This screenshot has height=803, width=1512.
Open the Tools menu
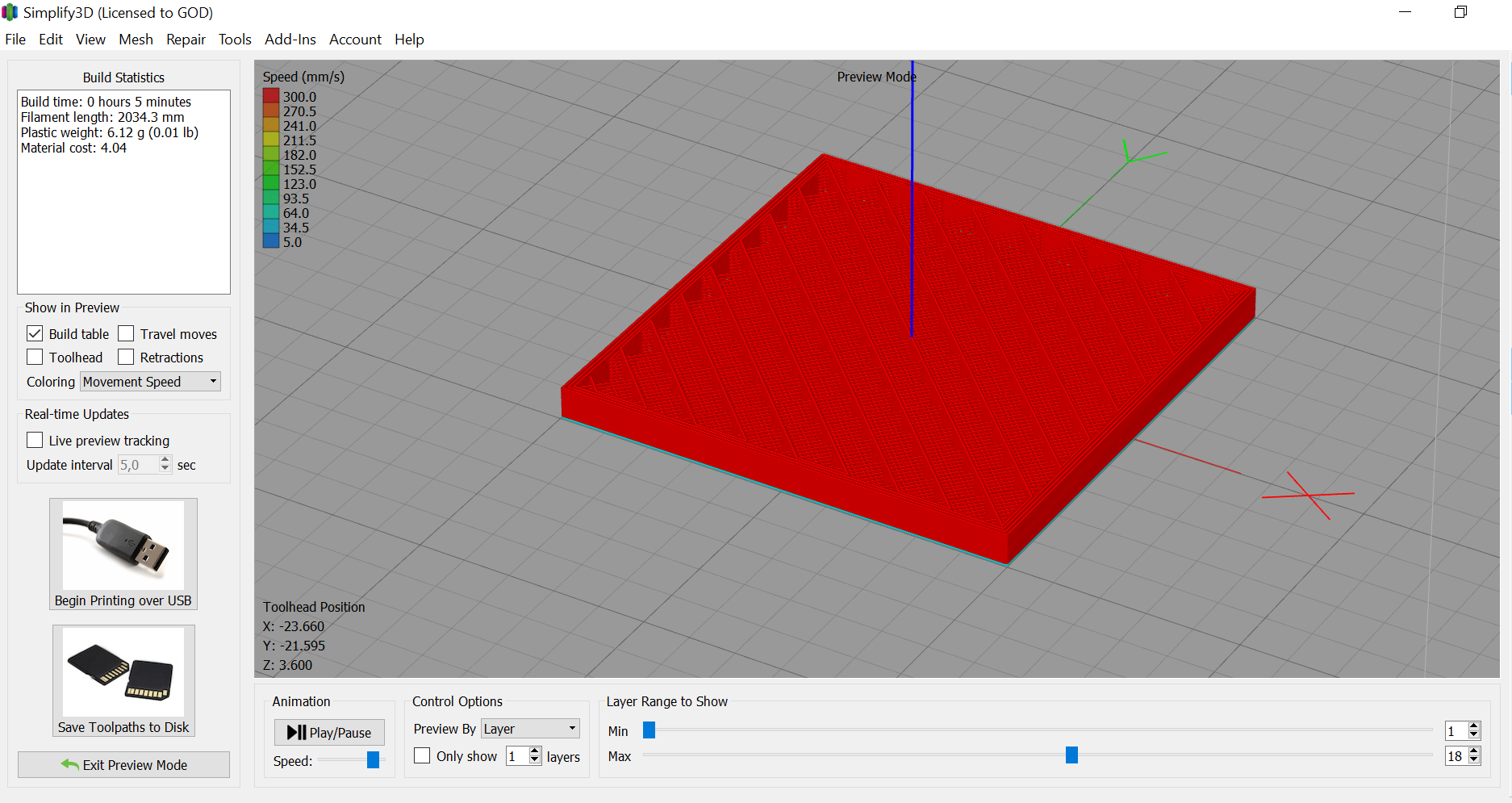point(235,40)
